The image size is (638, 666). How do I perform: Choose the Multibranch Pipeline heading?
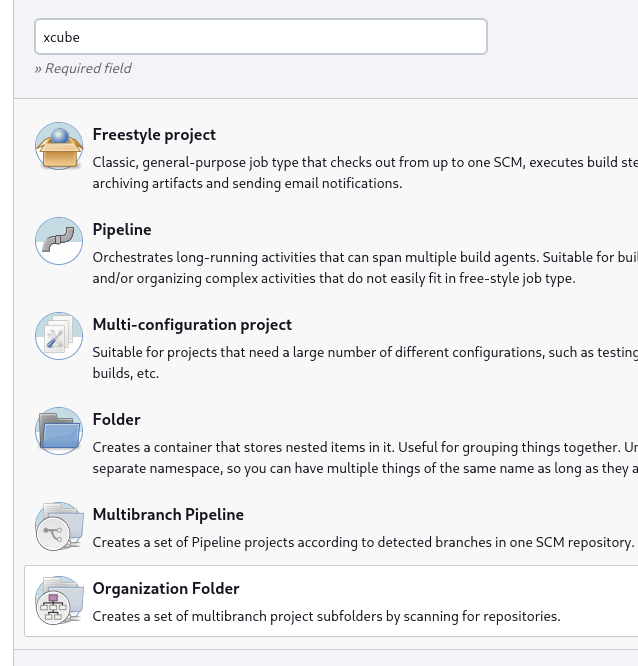click(x=168, y=515)
